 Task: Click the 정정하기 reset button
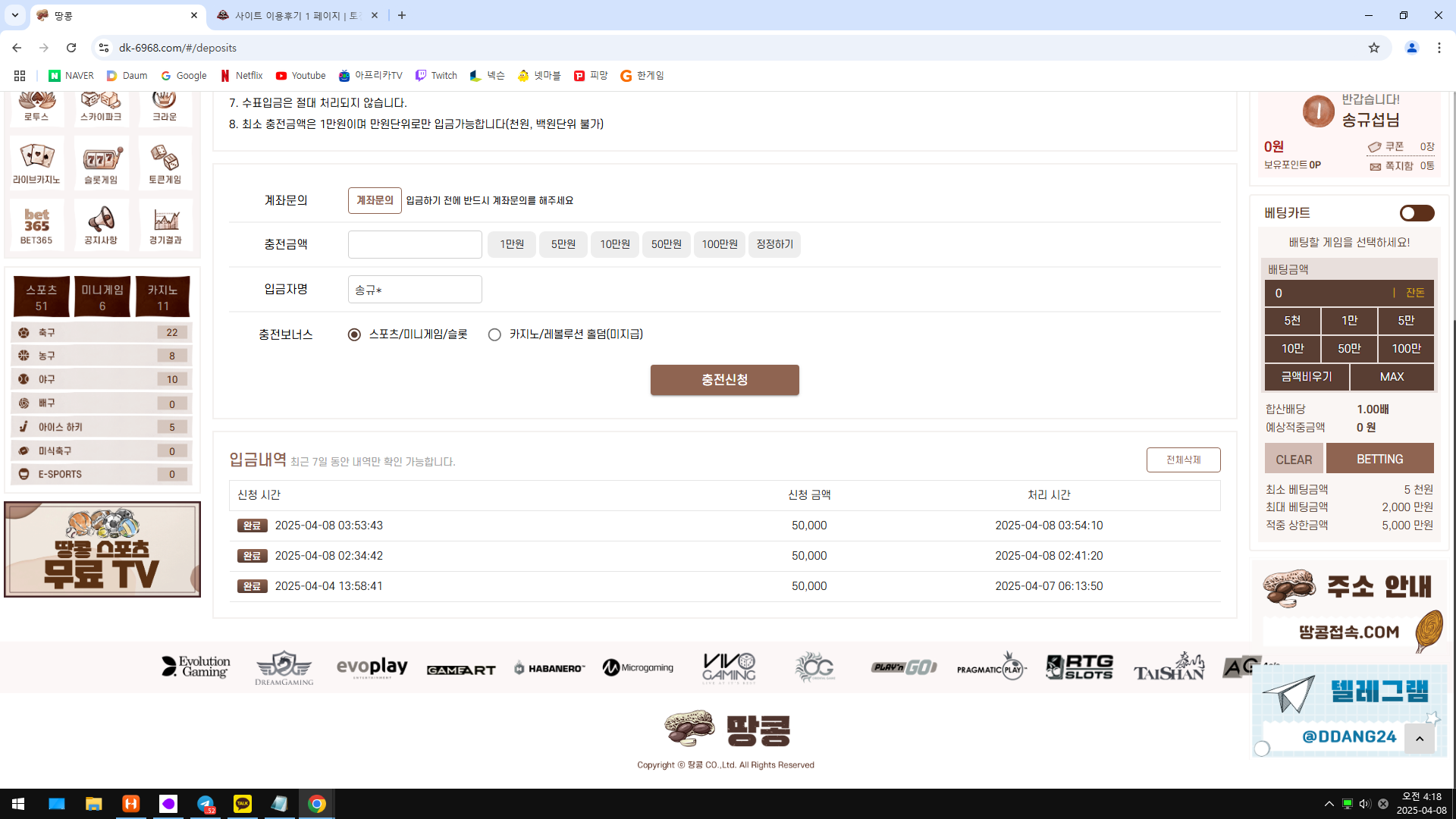[x=774, y=244]
